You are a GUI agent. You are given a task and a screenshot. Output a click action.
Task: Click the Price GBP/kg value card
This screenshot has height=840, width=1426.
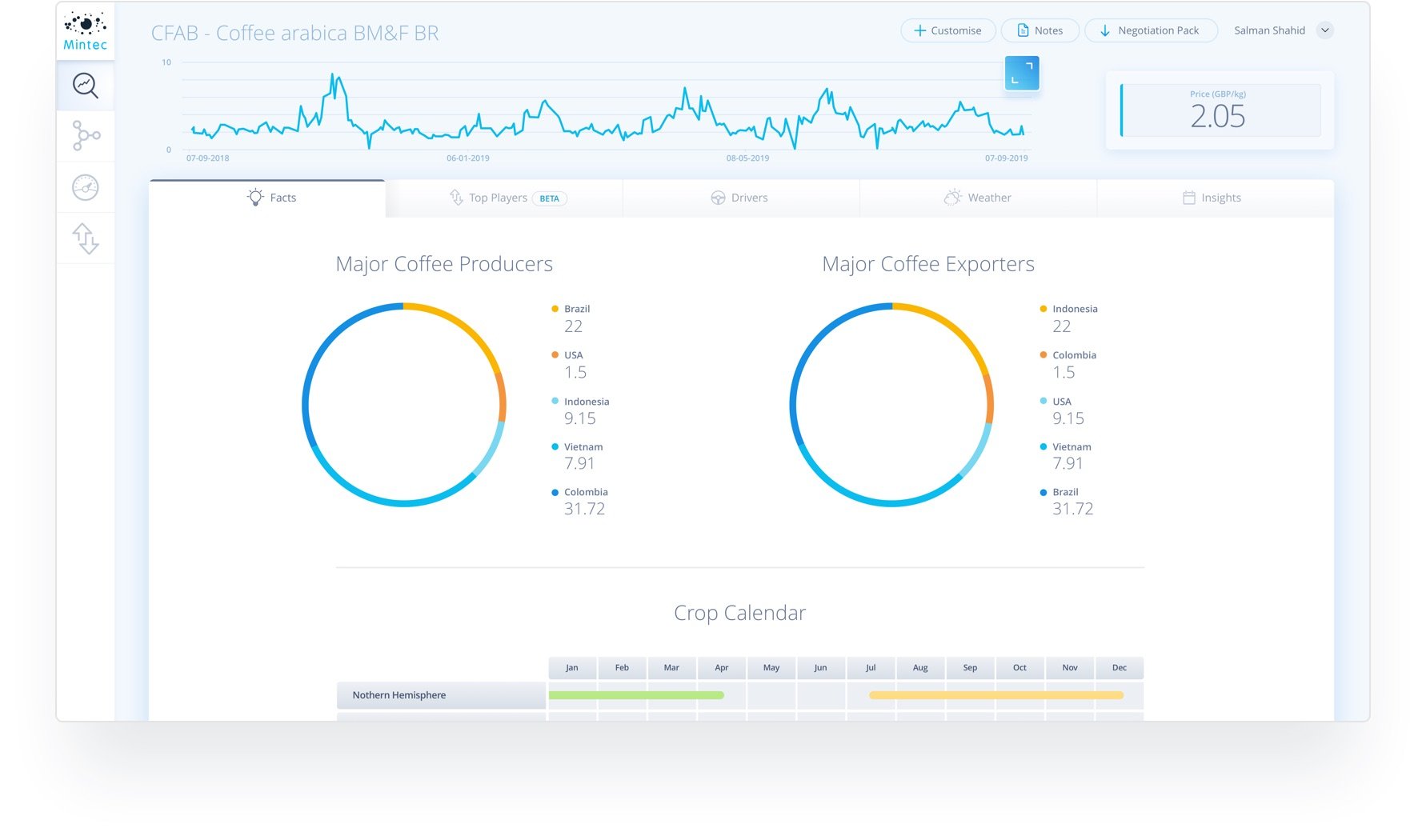point(1219,110)
